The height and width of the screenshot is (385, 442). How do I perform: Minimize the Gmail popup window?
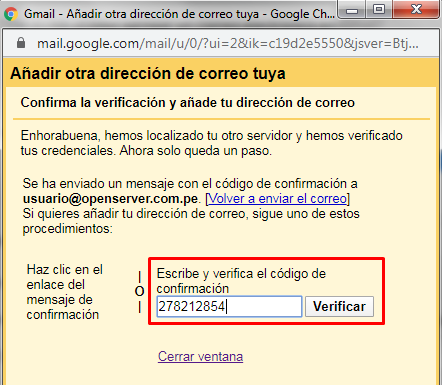(352, 10)
